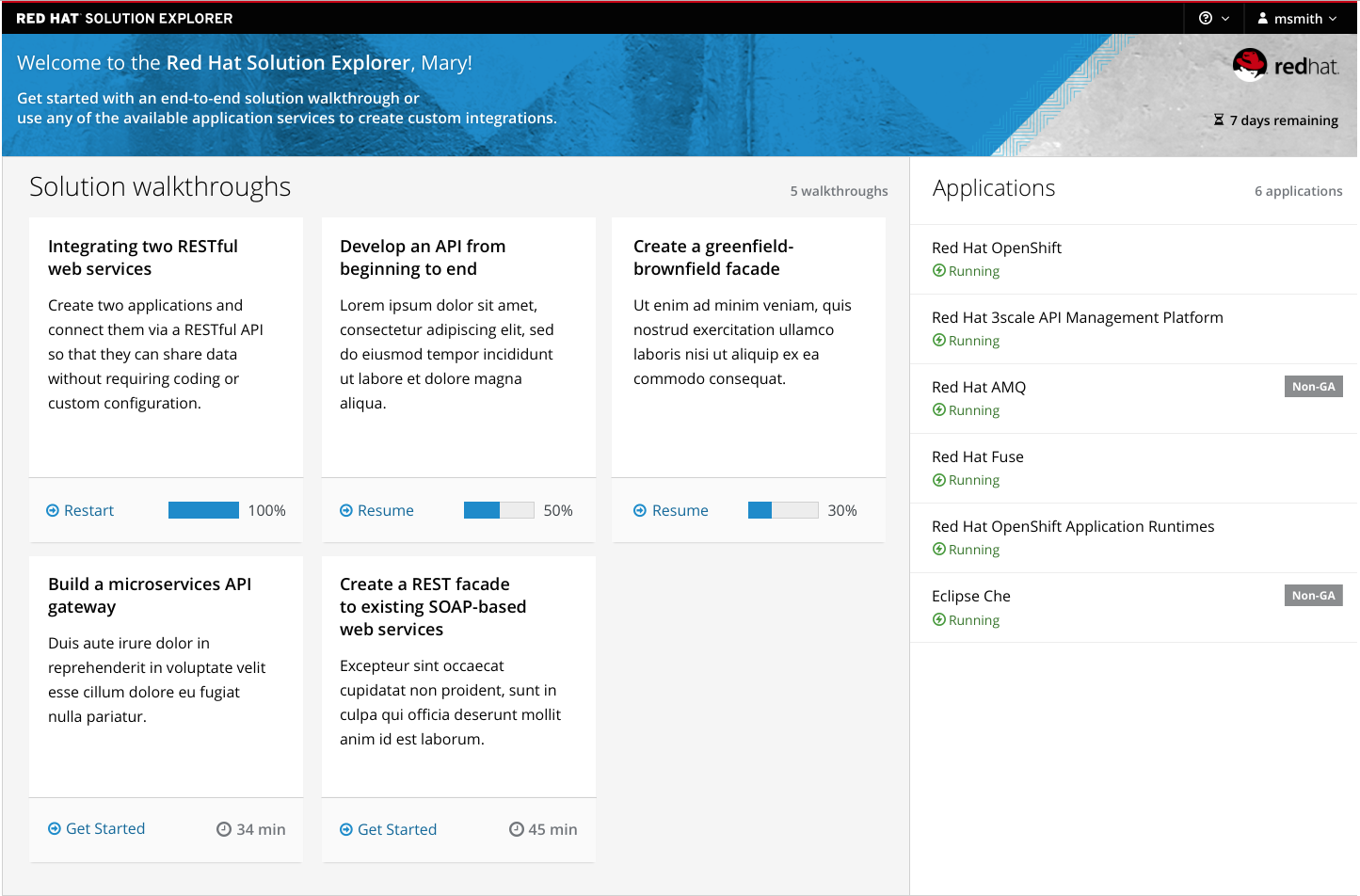Click Running text under Eclipse Che

point(974,620)
